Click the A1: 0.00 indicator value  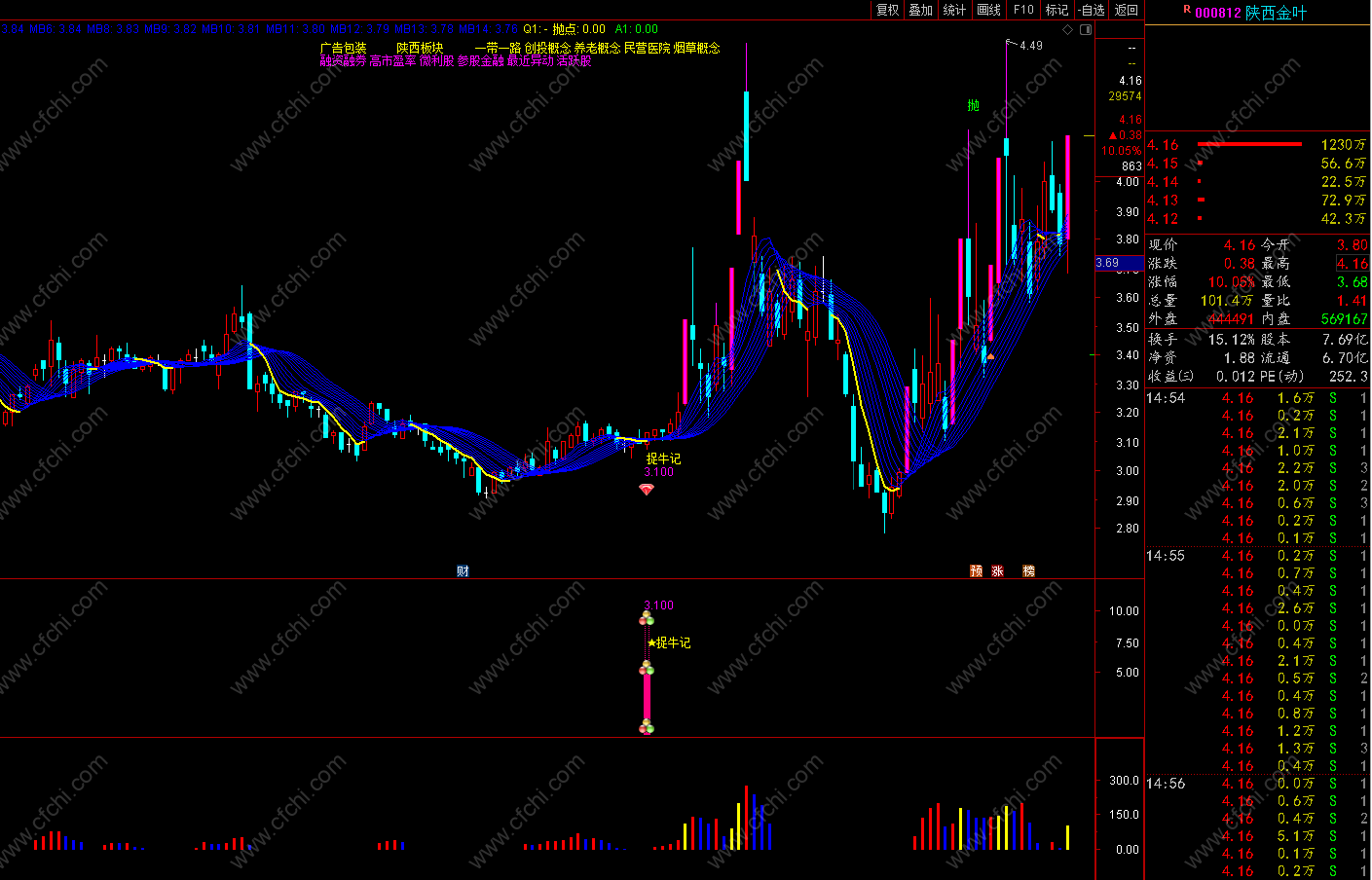[637, 29]
